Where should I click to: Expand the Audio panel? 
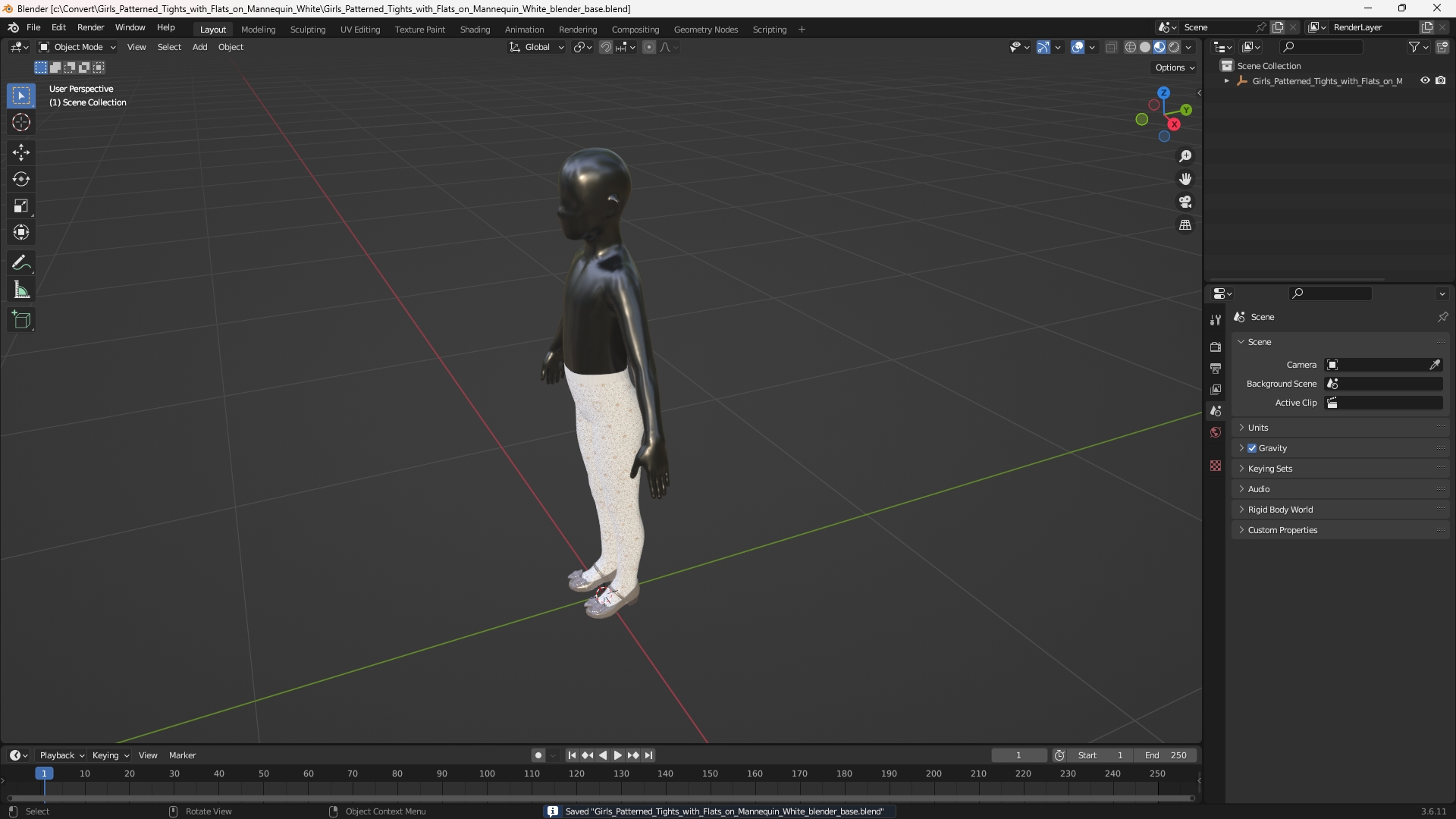click(x=1341, y=489)
